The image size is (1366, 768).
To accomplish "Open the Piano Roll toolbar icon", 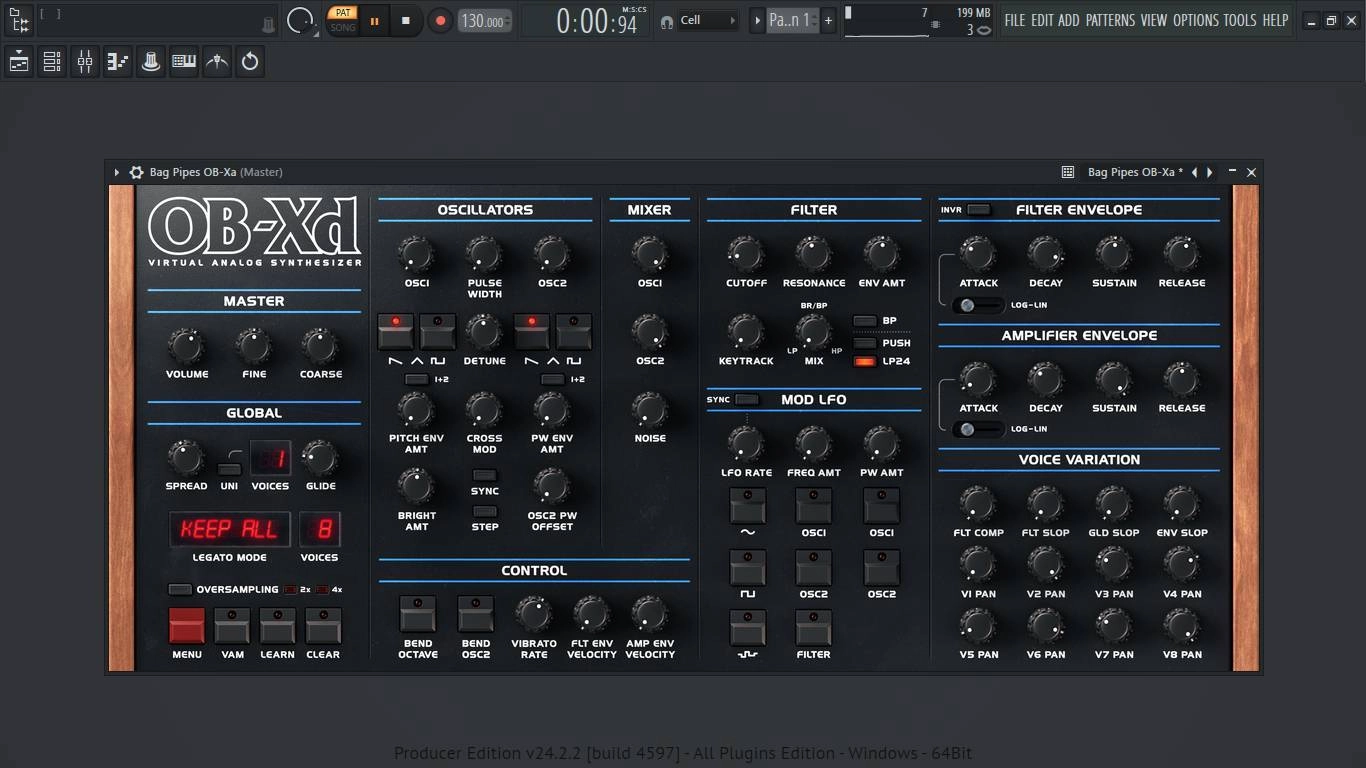I will point(118,62).
